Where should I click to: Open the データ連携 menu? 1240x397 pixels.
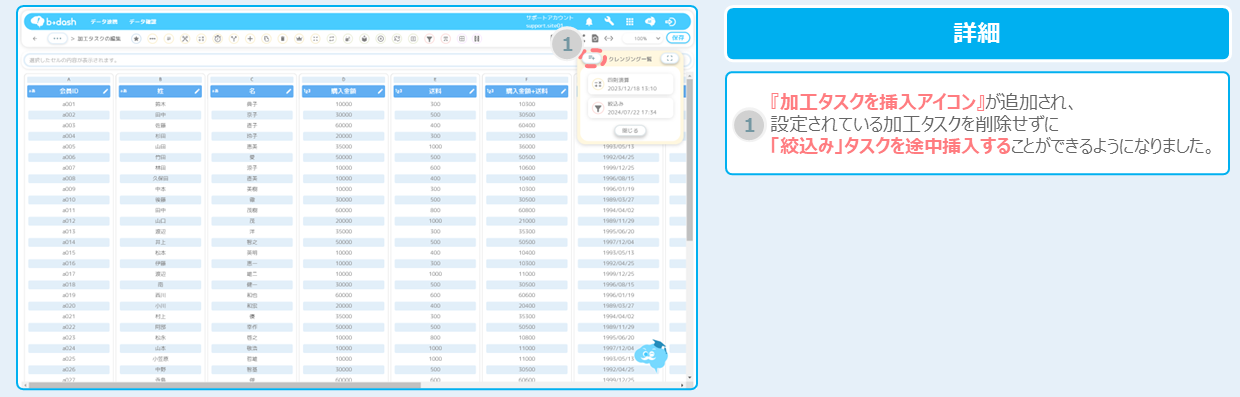[104, 22]
